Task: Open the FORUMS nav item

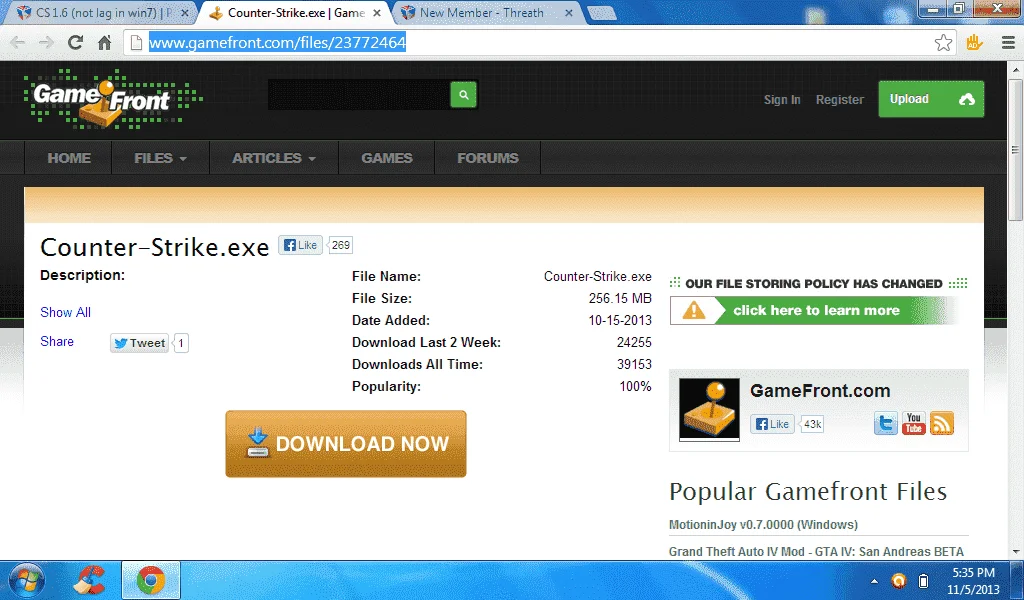Action: coord(488,158)
